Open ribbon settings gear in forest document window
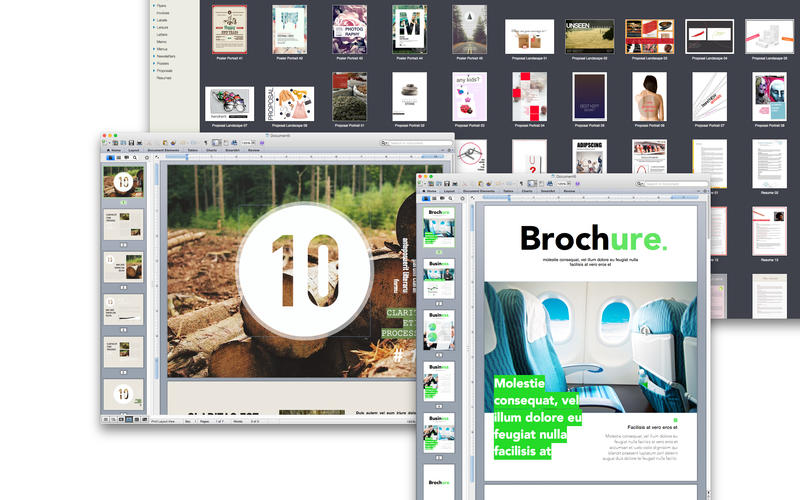This screenshot has height=500, width=800. click(449, 151)
